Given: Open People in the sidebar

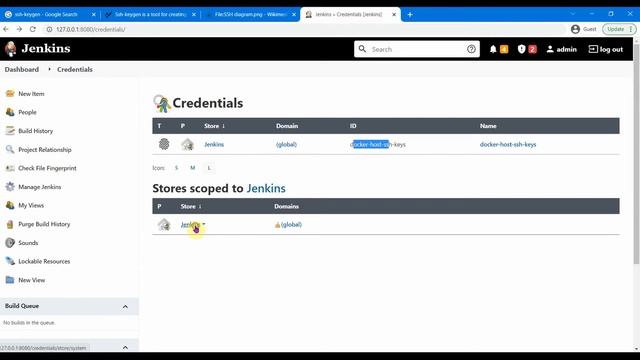Looking at the screenshot, I should point(27,112).
